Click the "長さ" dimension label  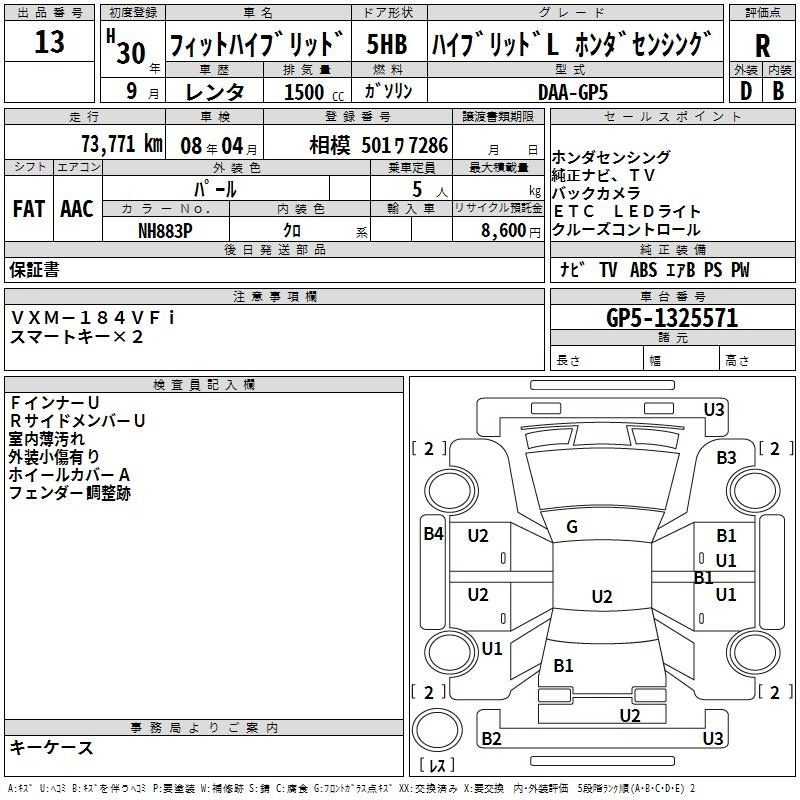(568, 361)
